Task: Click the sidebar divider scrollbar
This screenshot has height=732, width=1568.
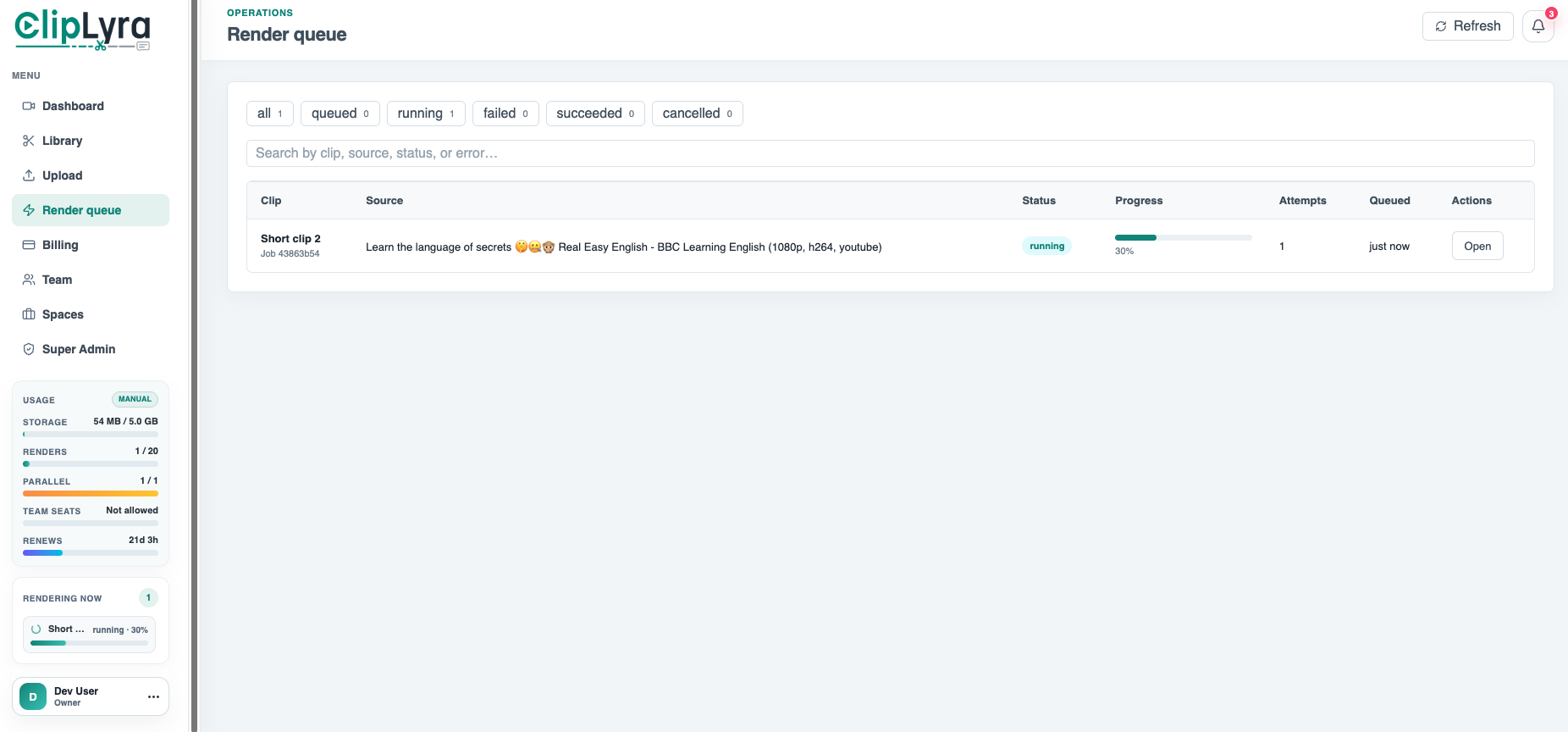Action: click(194, 366)
